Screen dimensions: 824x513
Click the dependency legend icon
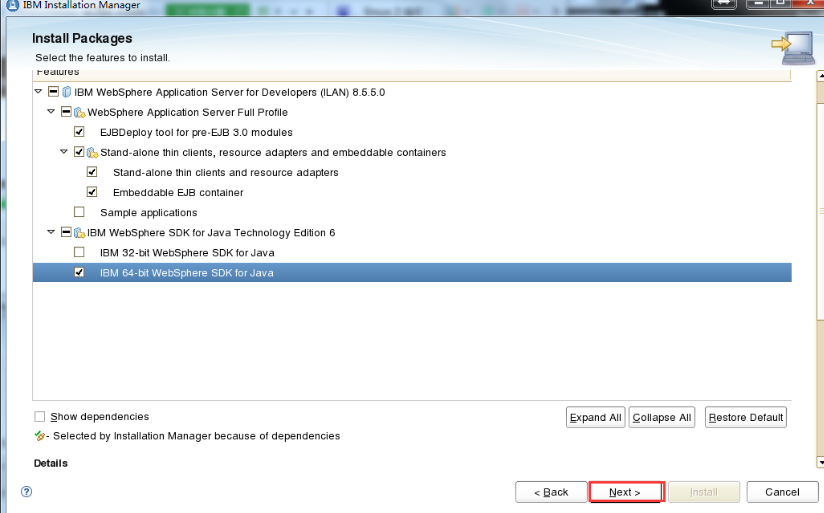click(39, 436)
